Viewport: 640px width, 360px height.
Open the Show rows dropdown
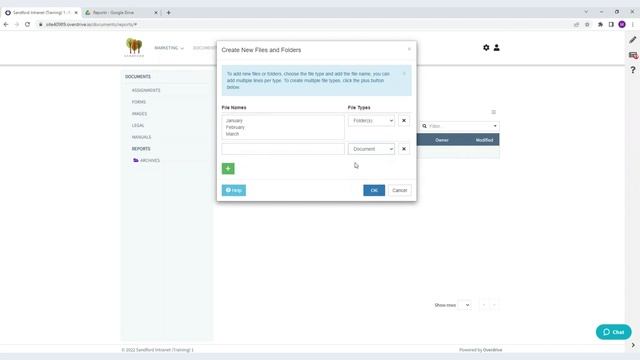(x=465, y=305)
